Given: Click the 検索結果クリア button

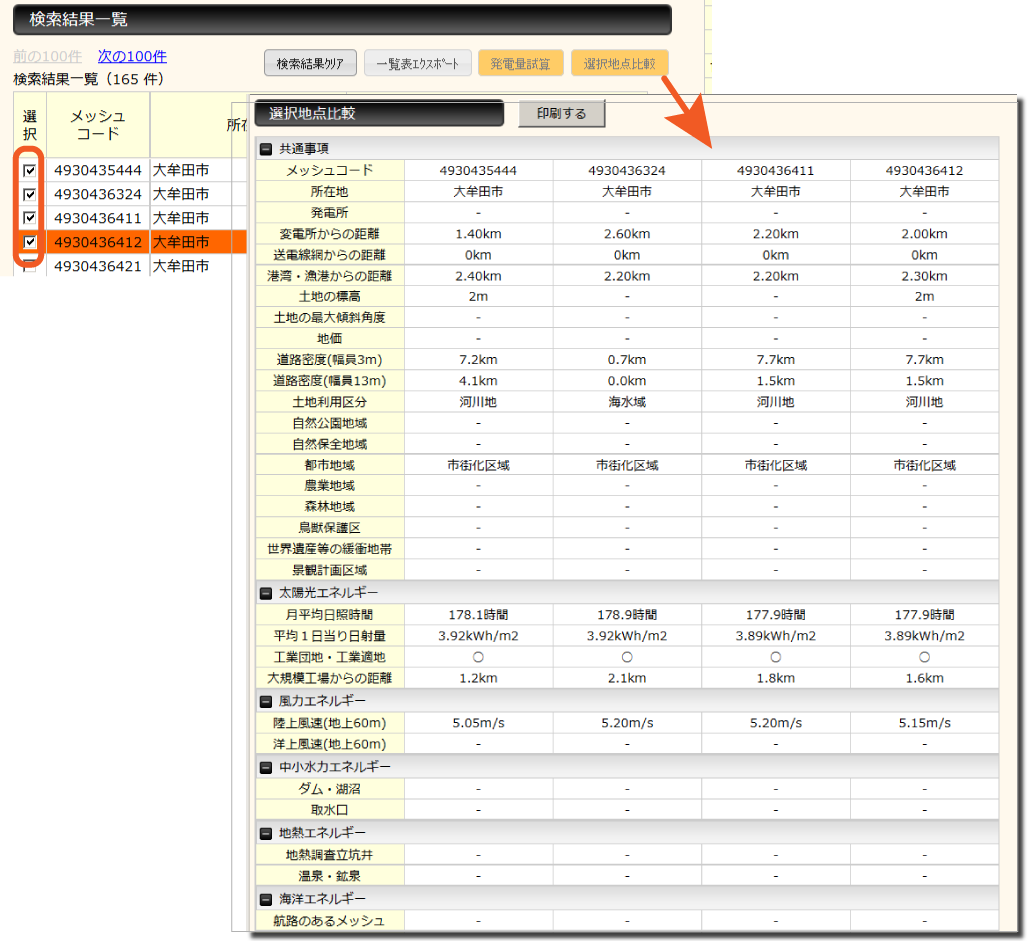Looking at the screenshot, I should pyautogui.click(x=310, y=64).
